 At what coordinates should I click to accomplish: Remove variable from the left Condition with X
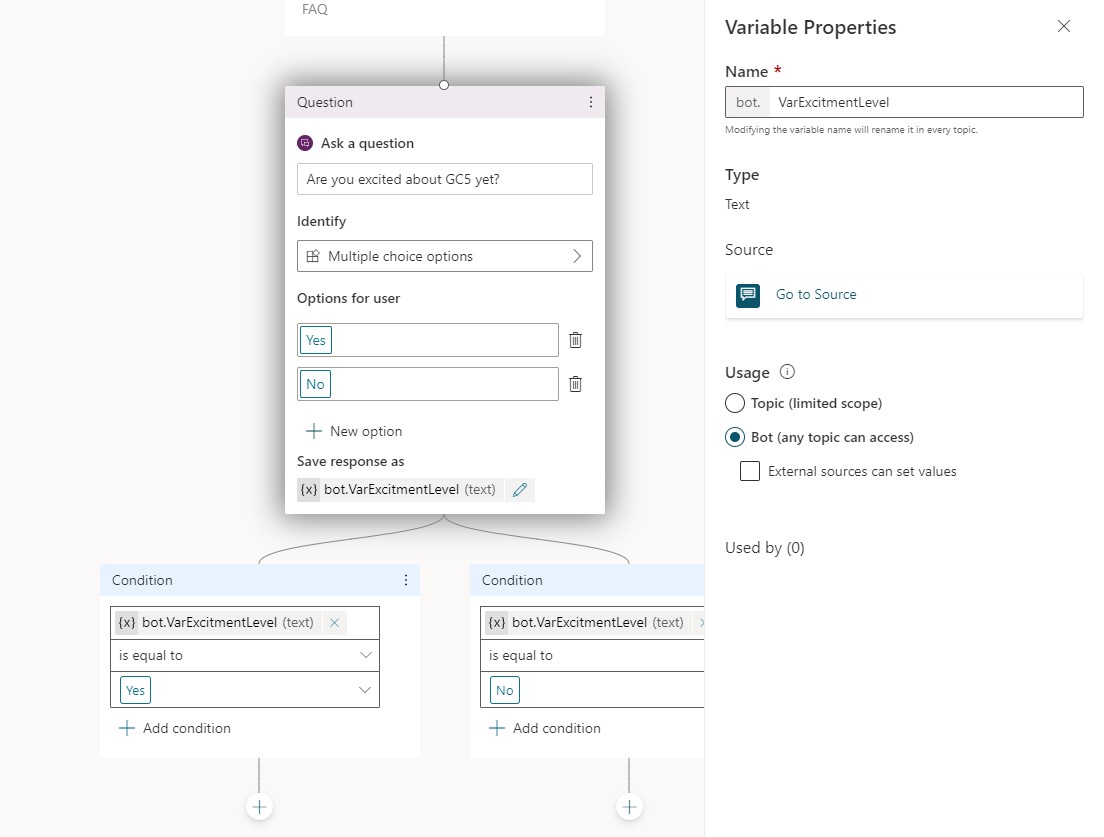[x=334, y=622]
